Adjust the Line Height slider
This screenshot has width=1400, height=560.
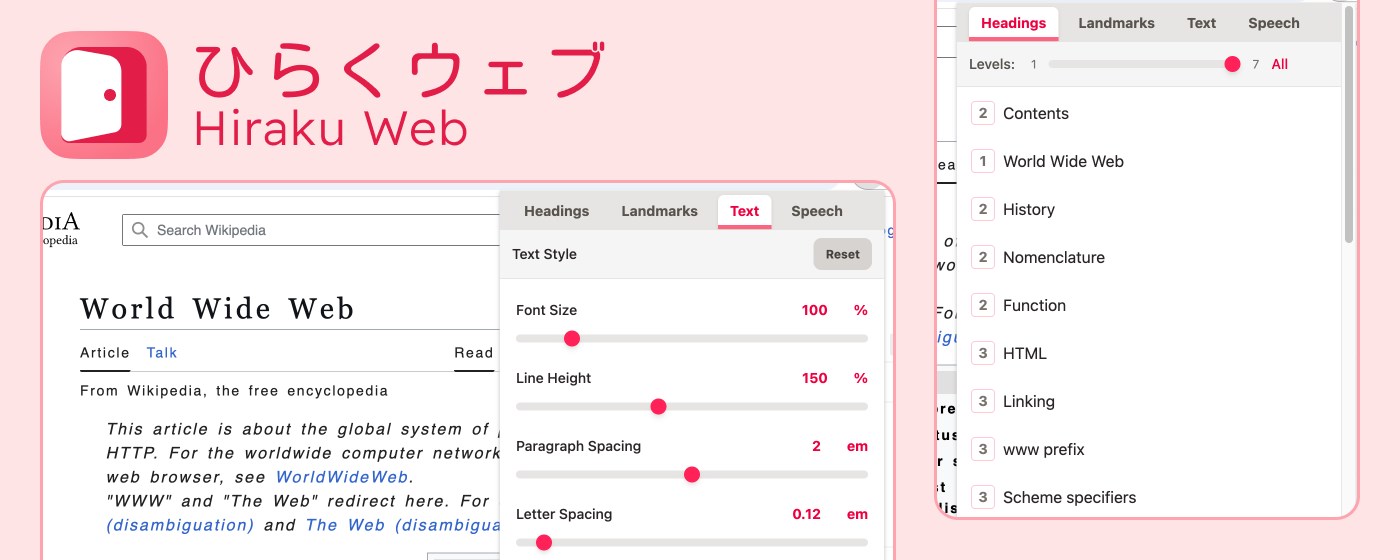click(x=692, y=407)
